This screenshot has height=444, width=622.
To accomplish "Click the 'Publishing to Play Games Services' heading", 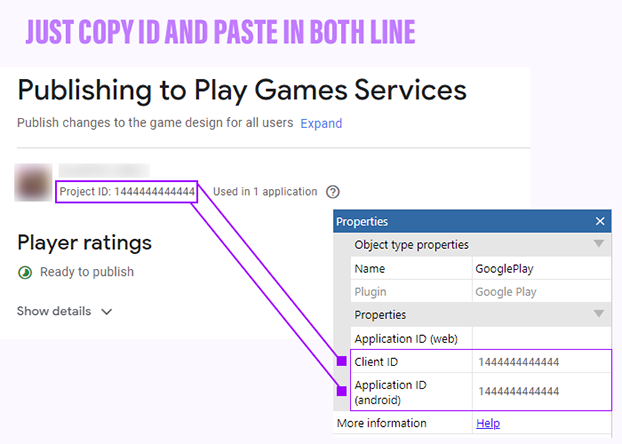I will (x=242, y=91).
